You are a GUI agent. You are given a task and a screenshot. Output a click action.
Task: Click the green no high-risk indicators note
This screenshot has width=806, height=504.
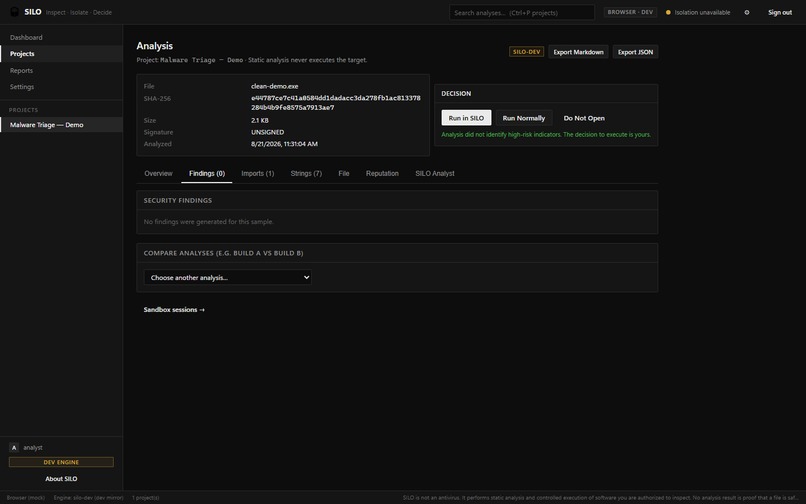click(x=546, y=135)
